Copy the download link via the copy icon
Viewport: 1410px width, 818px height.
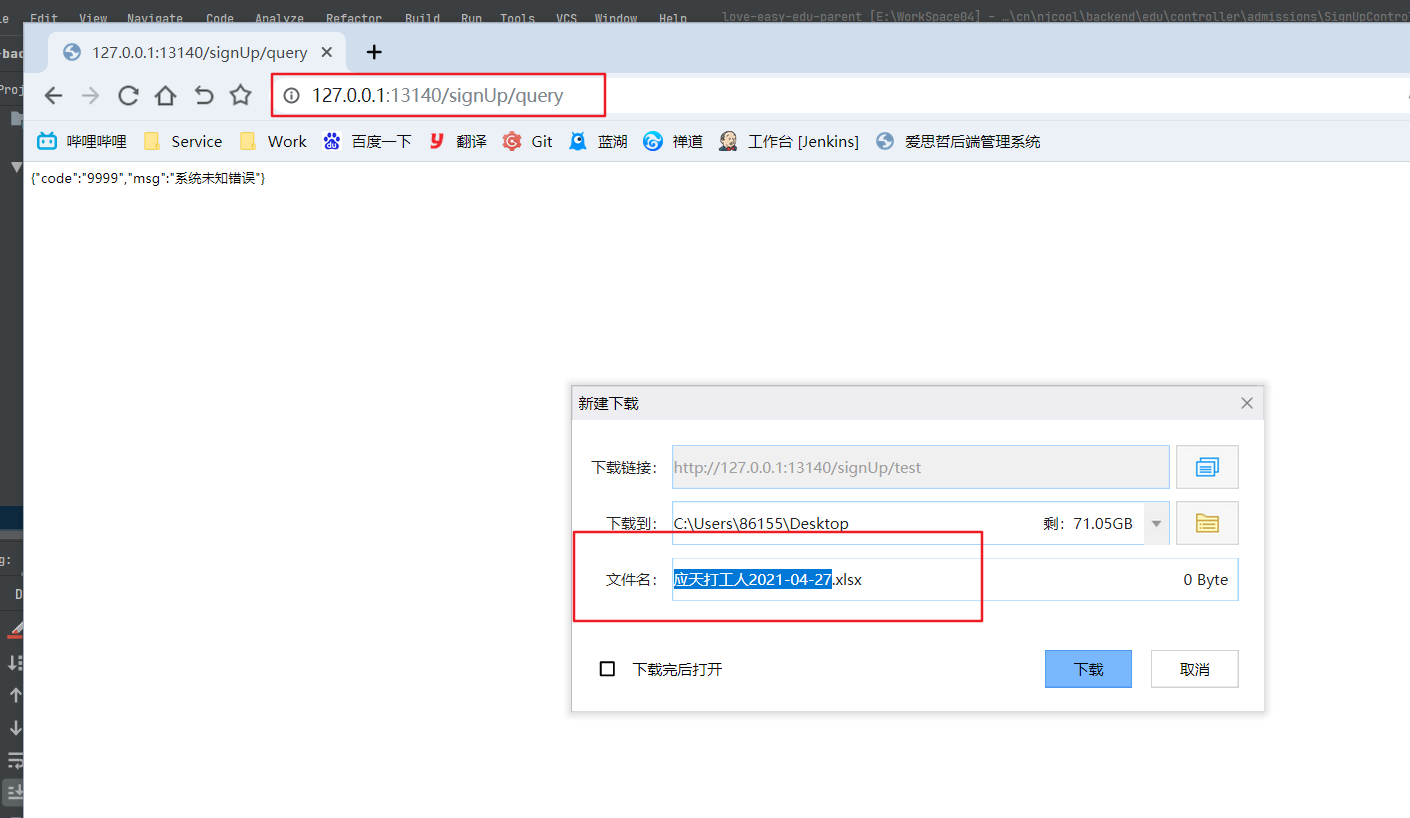pyautogui.click(x=1207, y=466)
